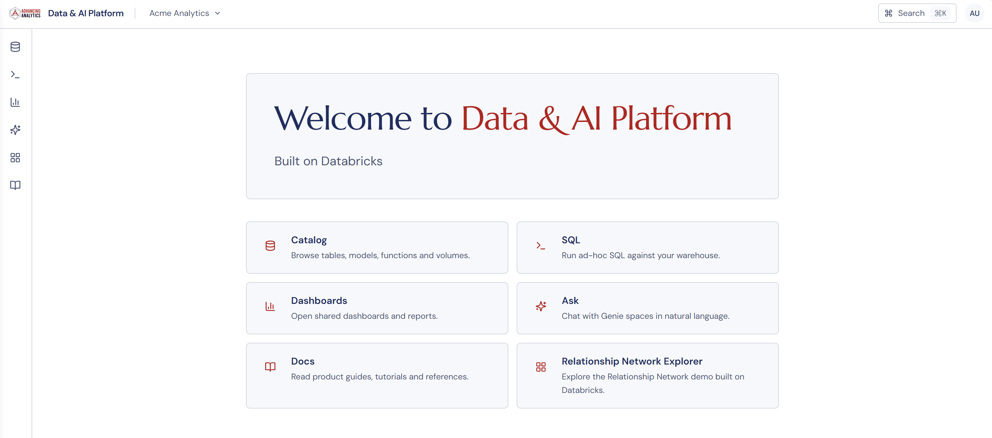Expand the Acme Analytics workspace dropdown
Screen dimensions: 992x438
[x=185, y=13]
